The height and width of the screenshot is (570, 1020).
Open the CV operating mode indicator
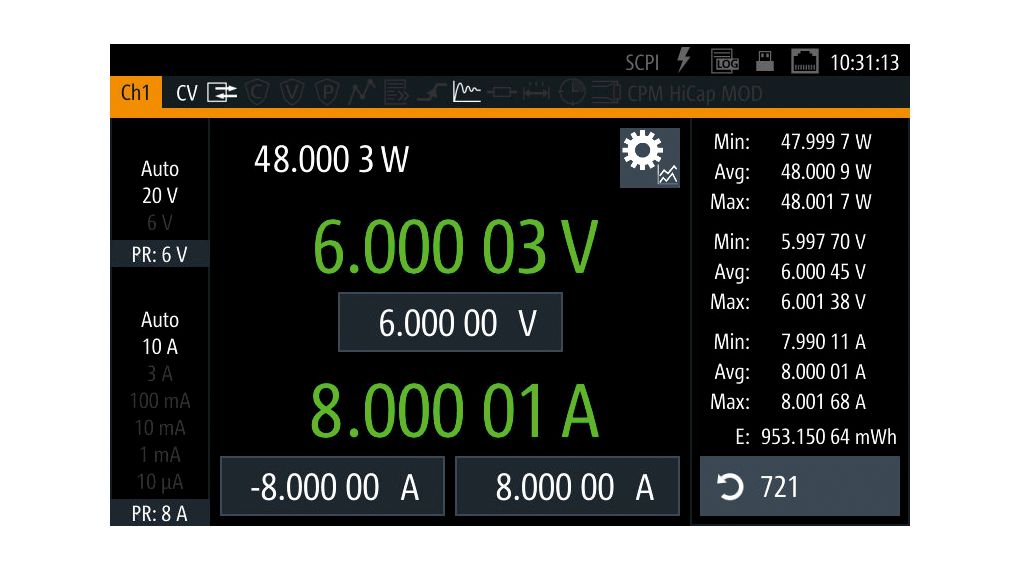(187, 93)
